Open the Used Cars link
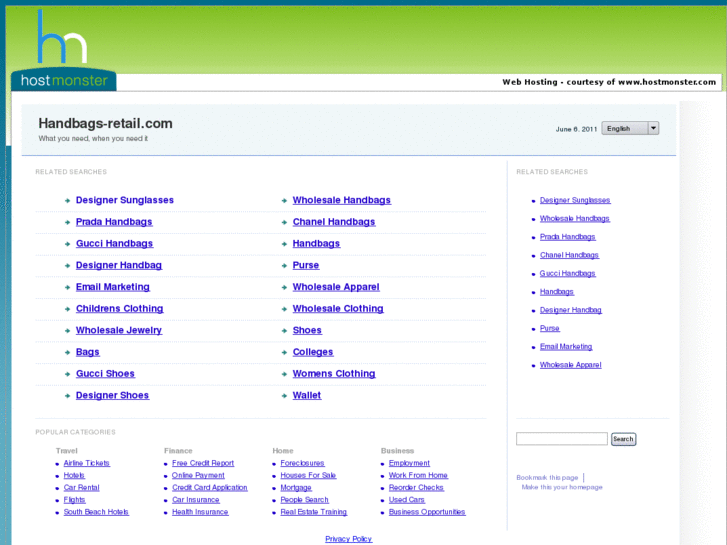Viewport: 727px width, 545px height. tap(407, 500)
